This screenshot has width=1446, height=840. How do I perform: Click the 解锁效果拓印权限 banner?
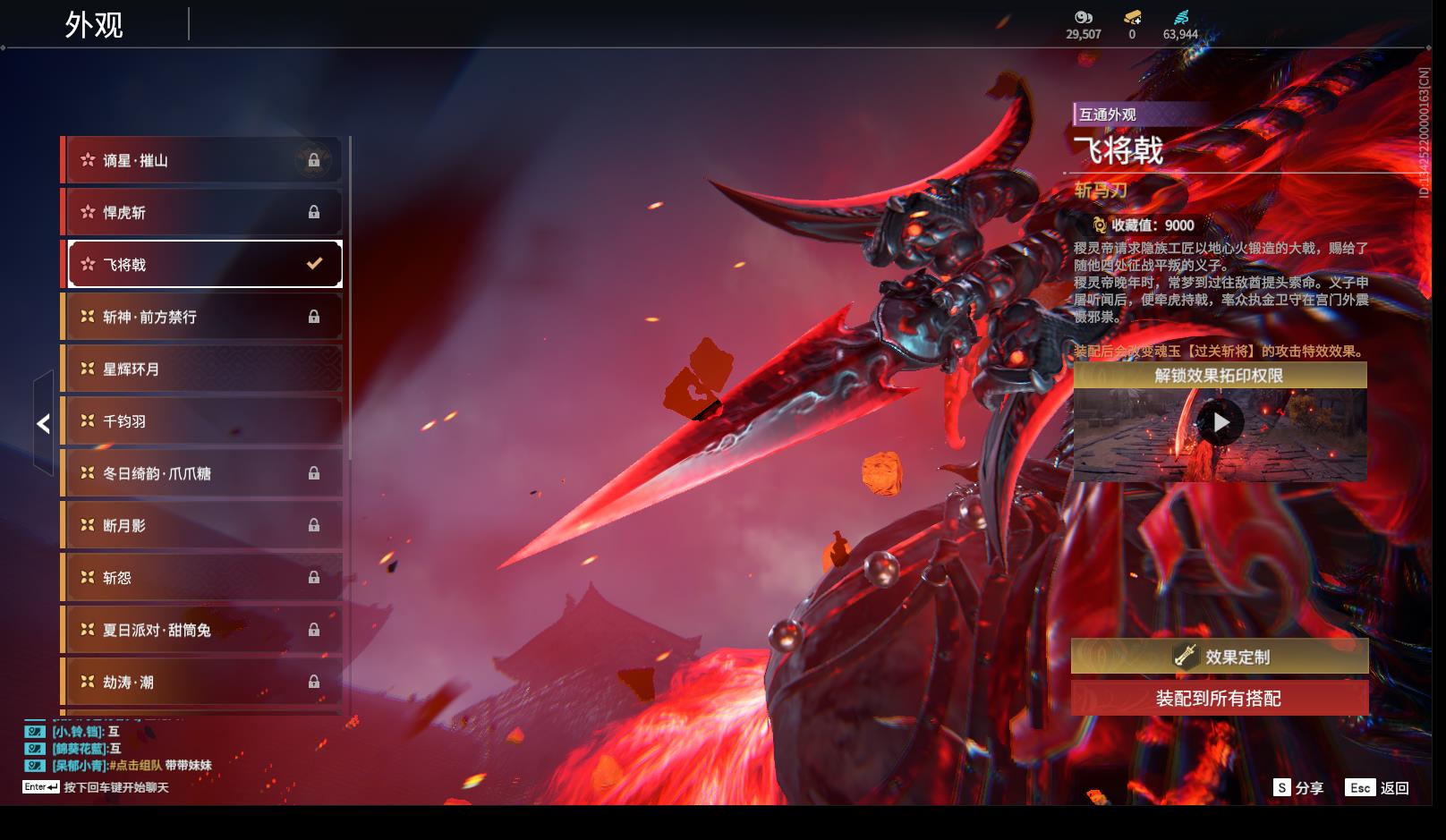coord(1219,375)
